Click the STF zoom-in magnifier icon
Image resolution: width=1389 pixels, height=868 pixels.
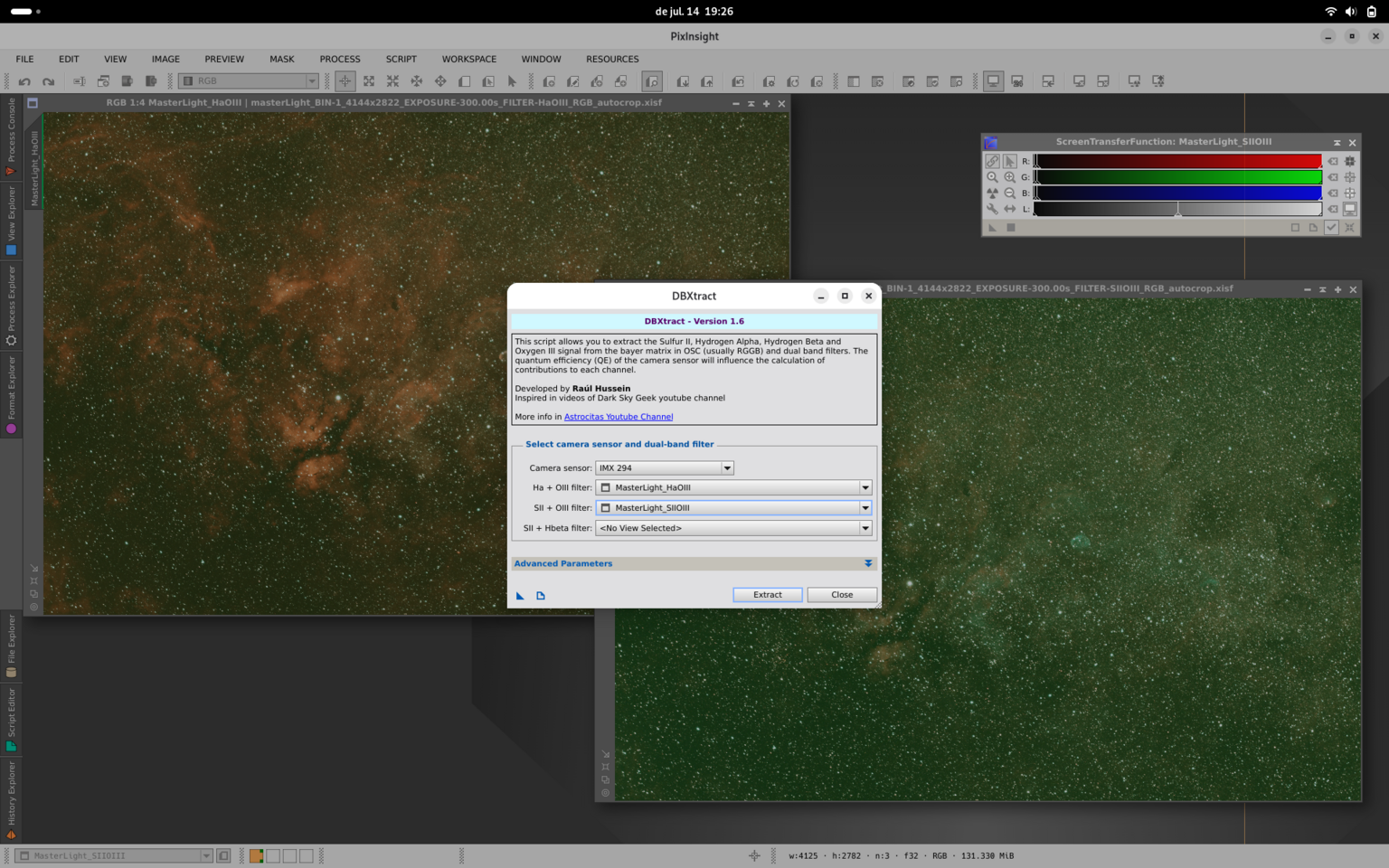click(1009, 177)
